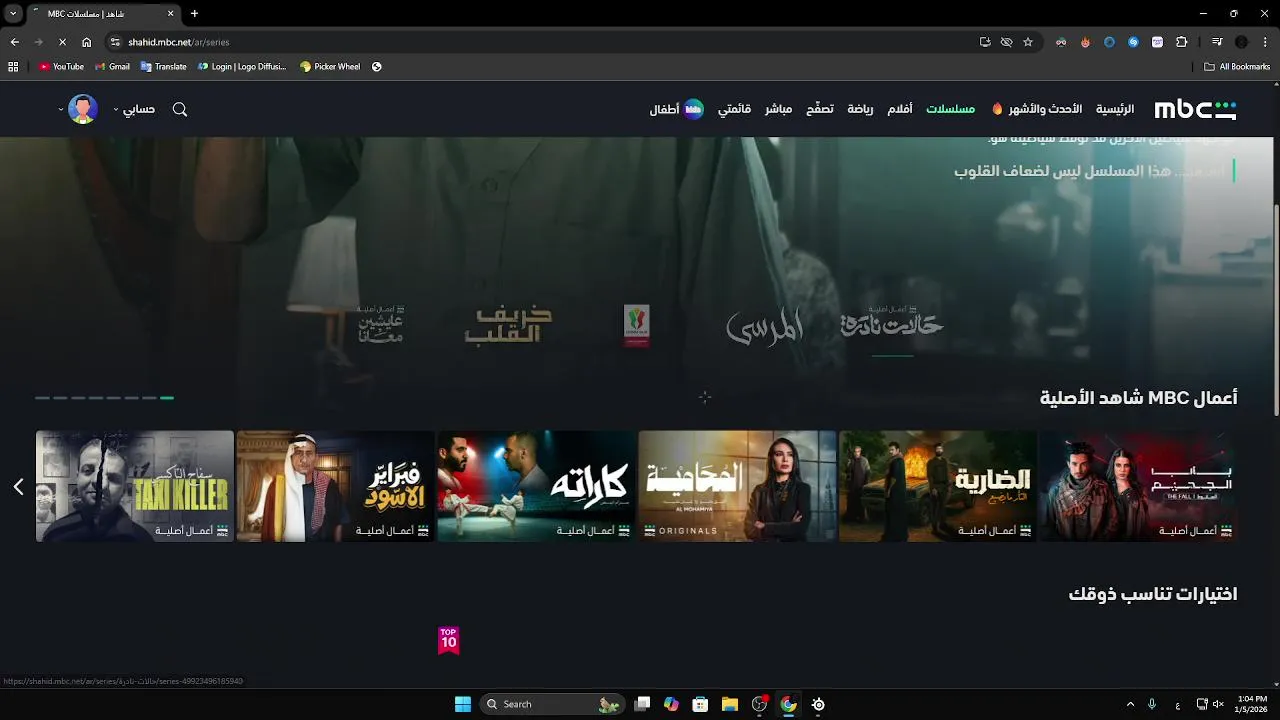1280x720 pixels.
Task: Go back with browser back arrow
Action: pyautogui.click(x=14, y=42)
